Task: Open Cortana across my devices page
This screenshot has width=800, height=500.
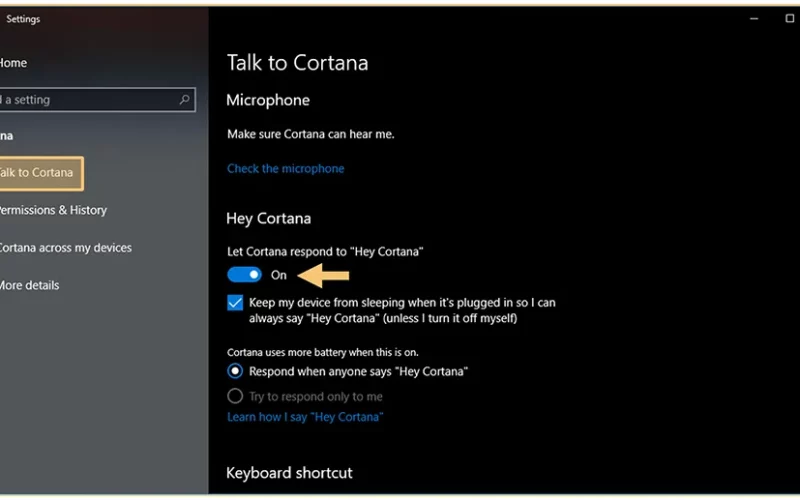Action: (x=65, y=247)
